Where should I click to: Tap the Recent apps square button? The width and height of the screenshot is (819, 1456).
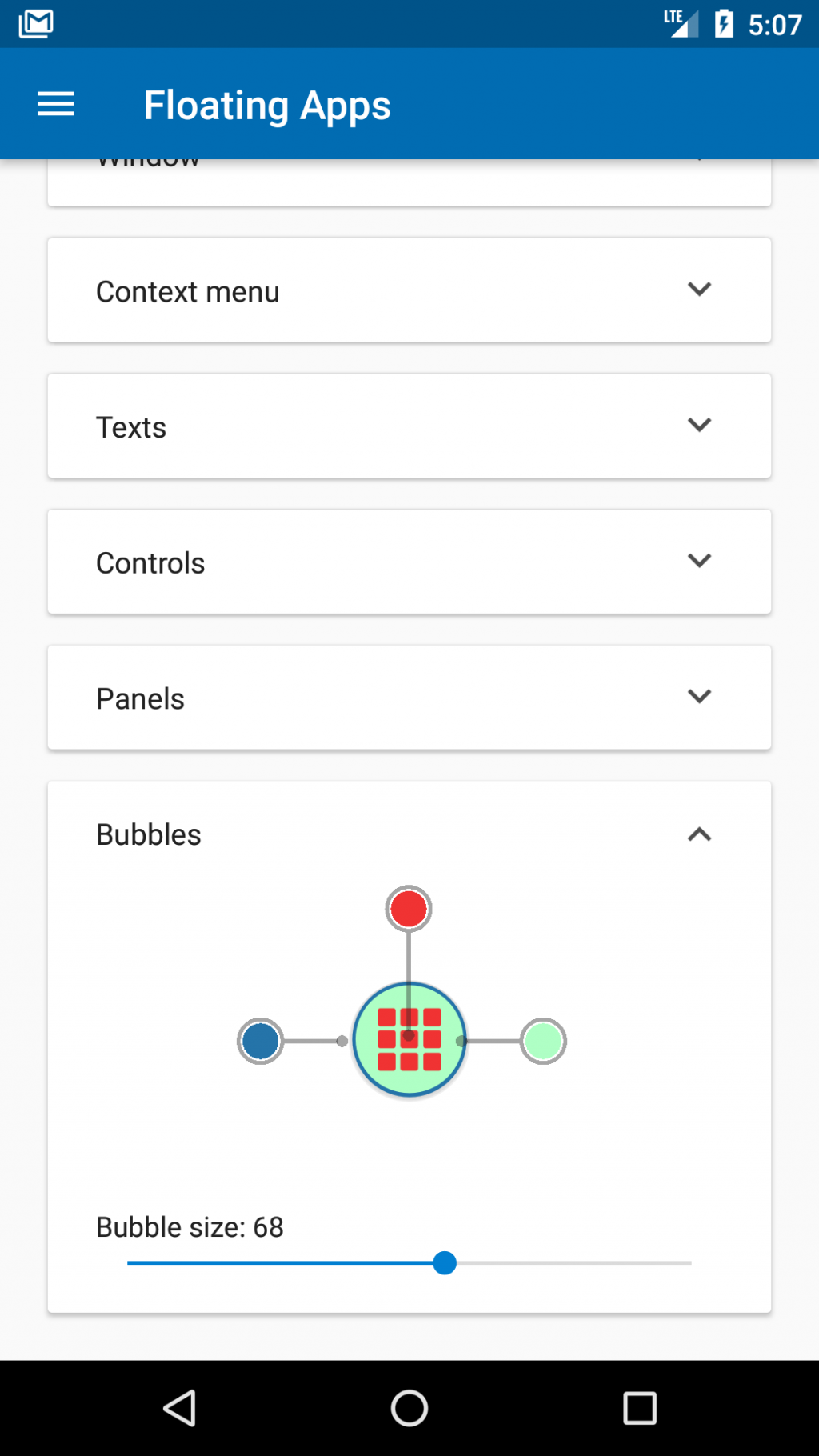pos(638,1410)
